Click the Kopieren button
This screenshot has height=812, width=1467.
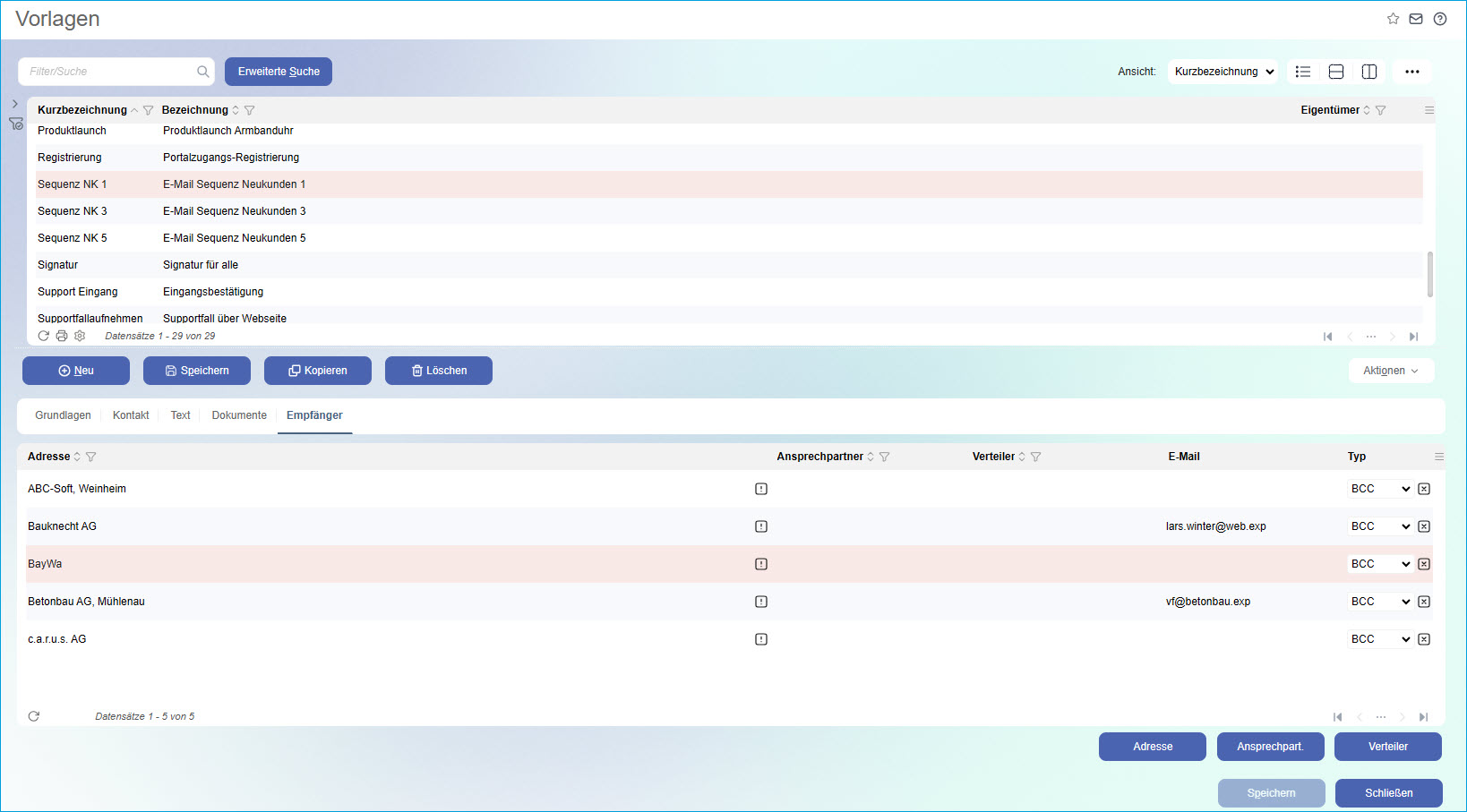(x=318, y=371)
